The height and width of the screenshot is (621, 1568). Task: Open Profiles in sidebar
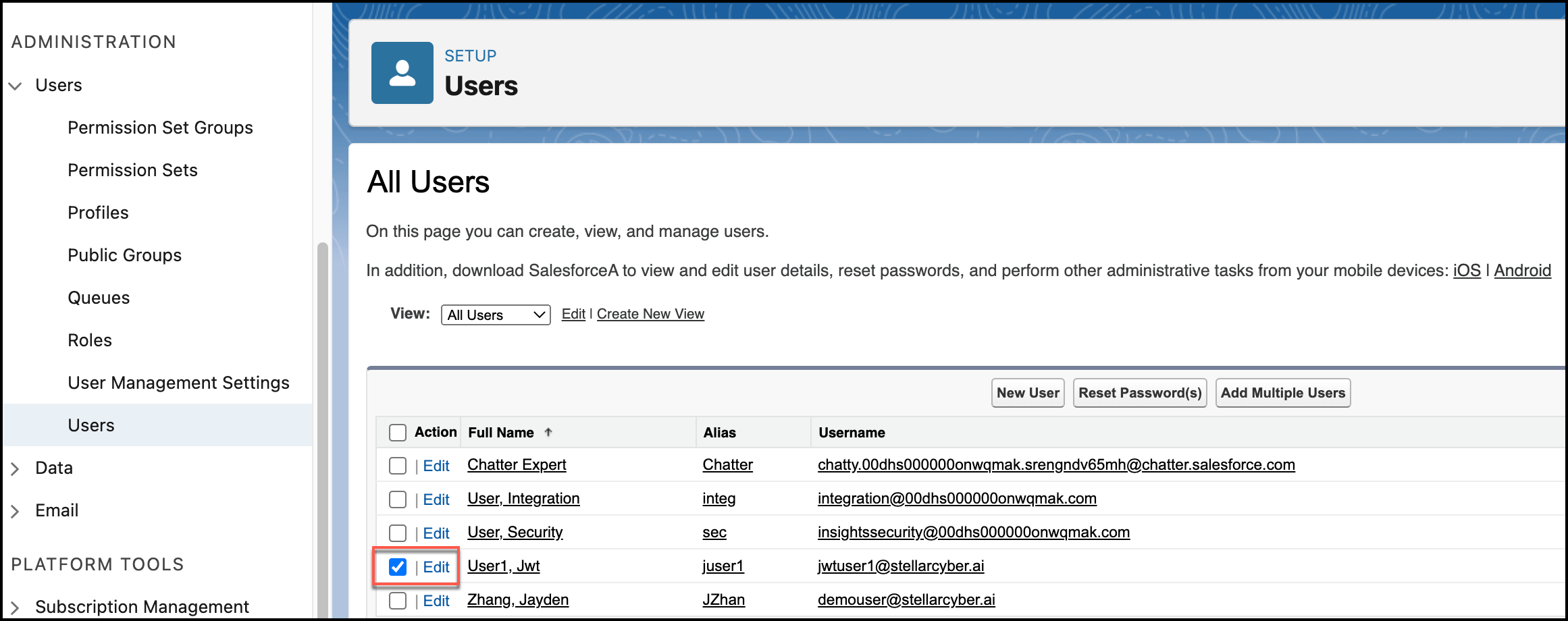98,213
